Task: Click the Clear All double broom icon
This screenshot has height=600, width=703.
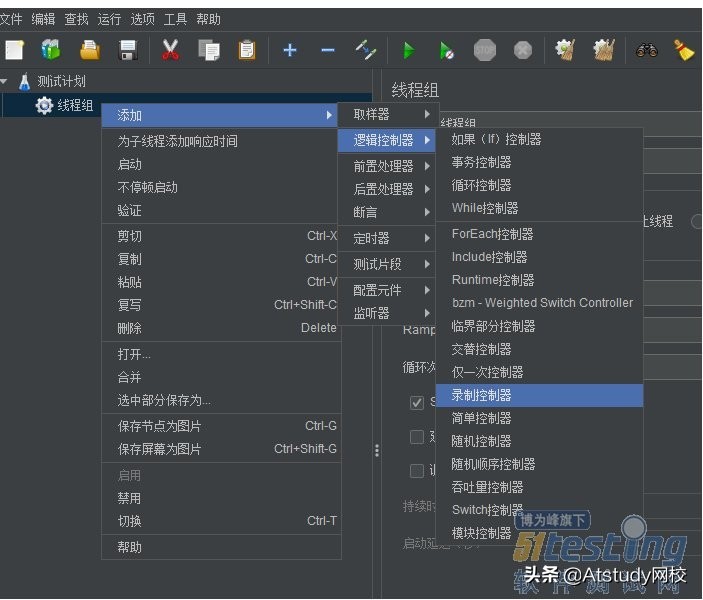Action: pyautogui.click(x=604, y=50)
